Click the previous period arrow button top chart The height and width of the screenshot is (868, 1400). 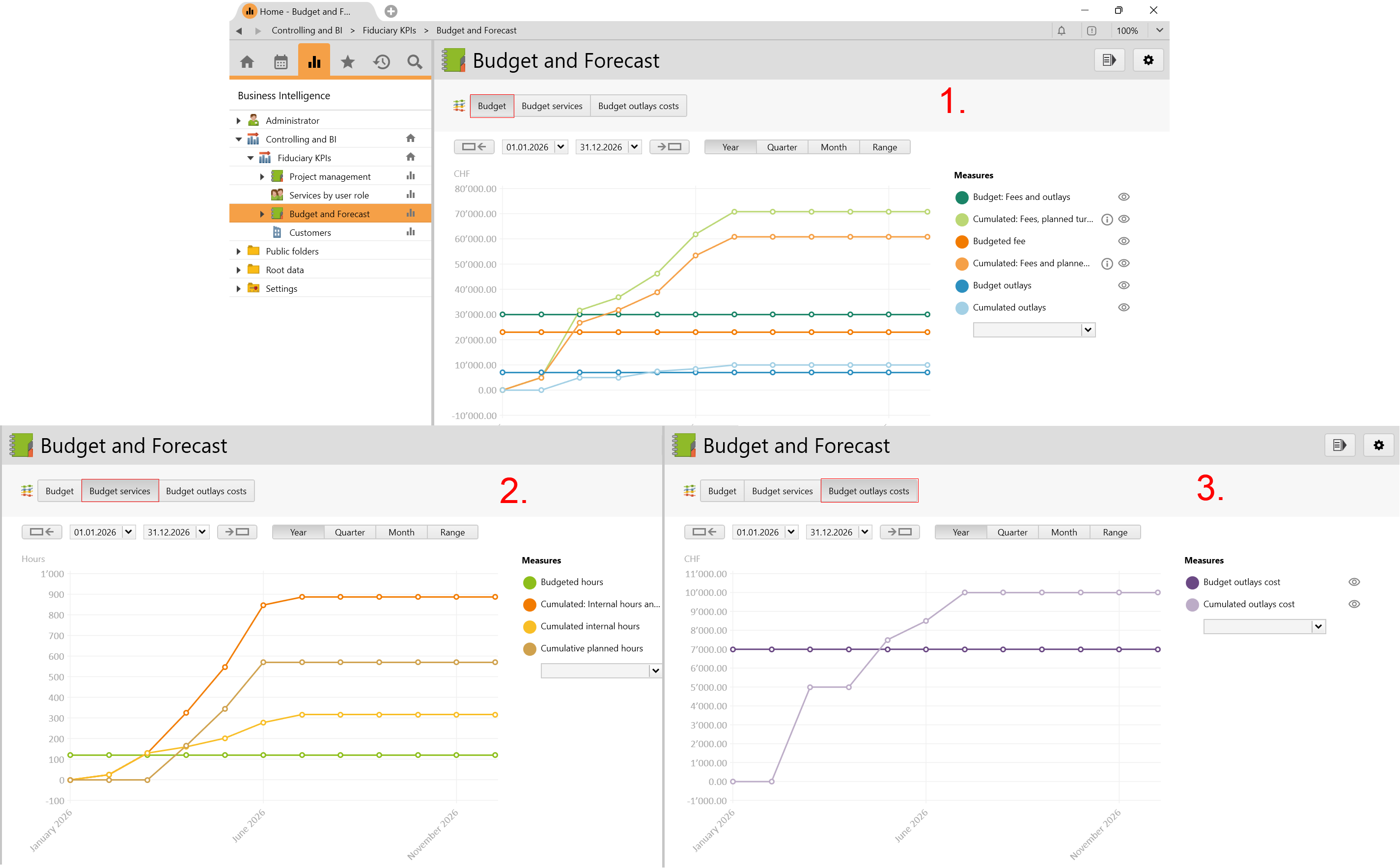(x=474, y=147)
